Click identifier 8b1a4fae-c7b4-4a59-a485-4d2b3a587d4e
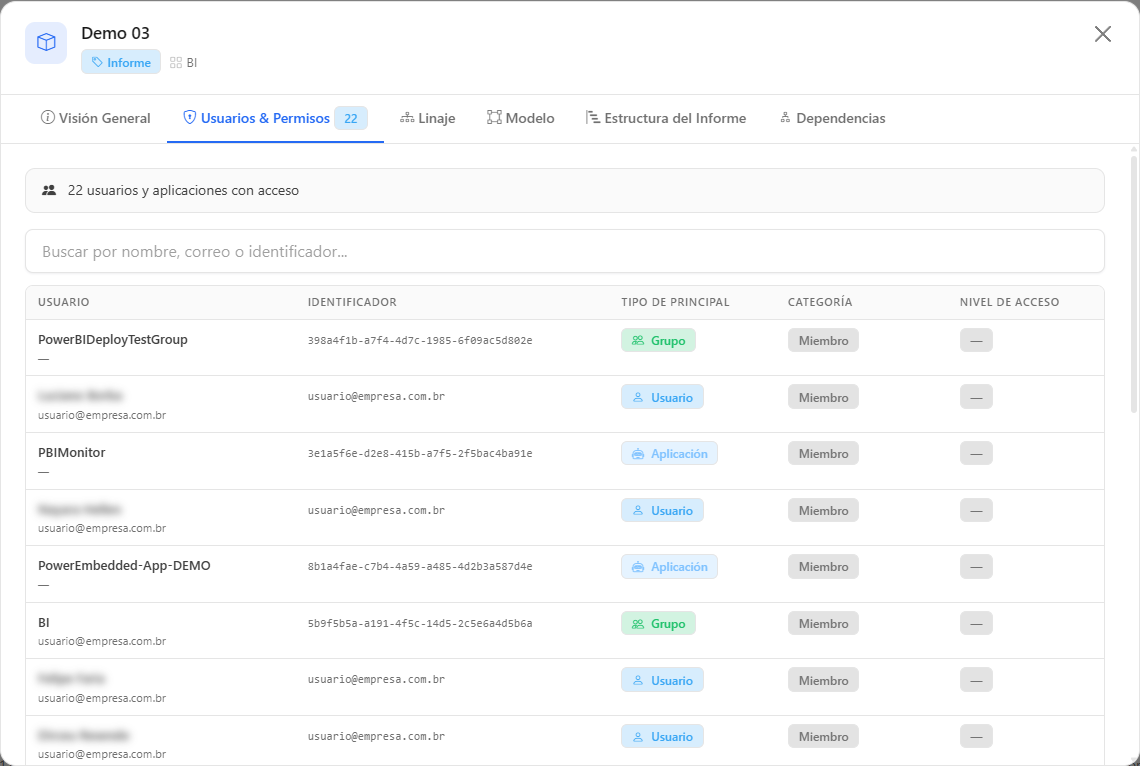Screen dimensions: 1140x766 click(x=420, y=567)
